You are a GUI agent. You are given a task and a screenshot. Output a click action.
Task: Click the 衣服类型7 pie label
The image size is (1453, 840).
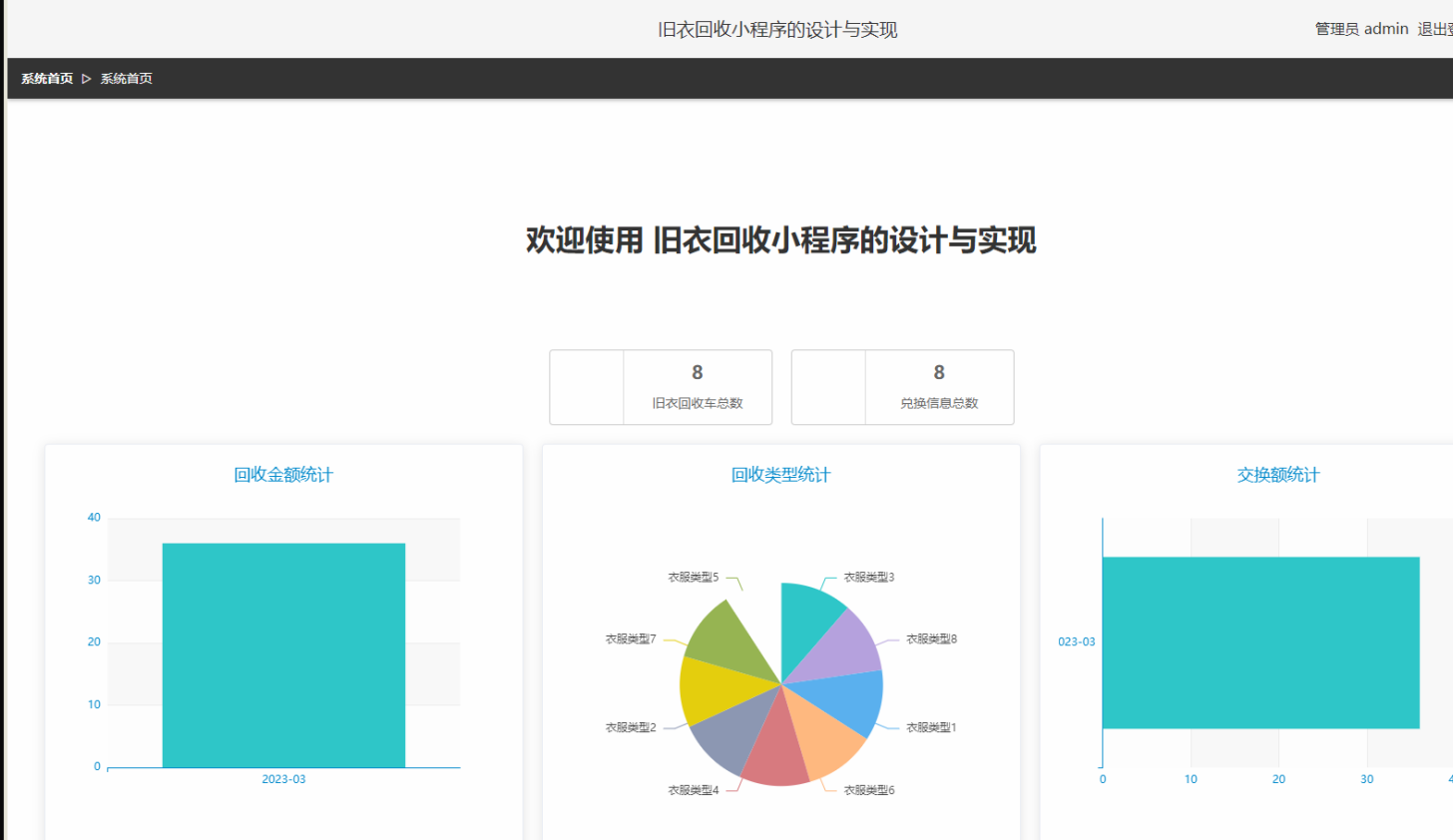point(631,639)
